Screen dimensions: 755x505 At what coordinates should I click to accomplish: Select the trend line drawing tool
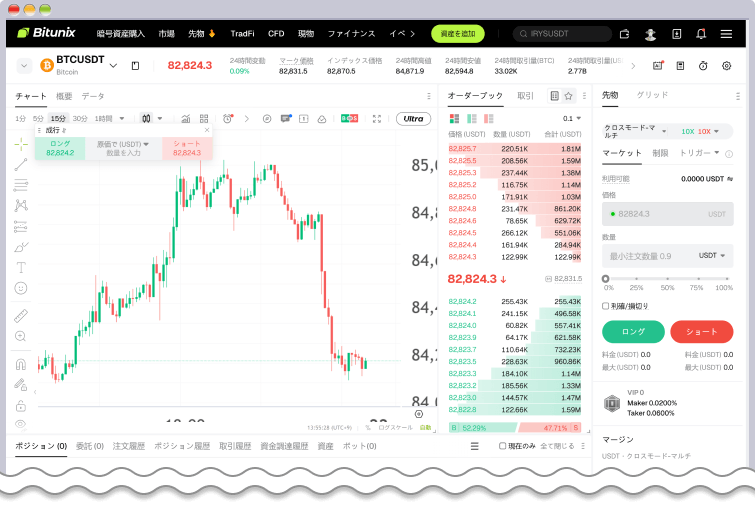[21, 165]
